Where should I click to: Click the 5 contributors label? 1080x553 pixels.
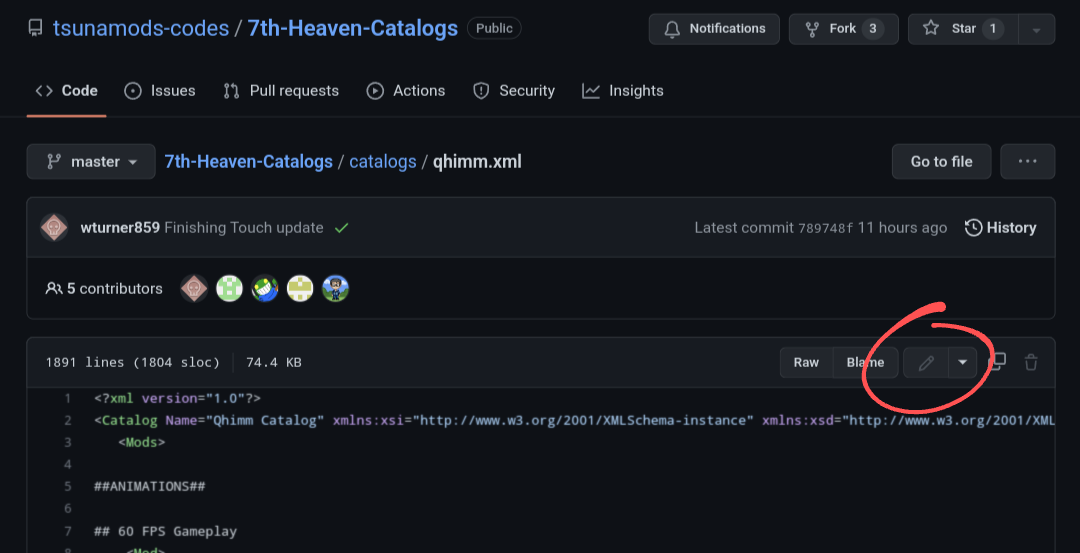(x=104, y=289)
